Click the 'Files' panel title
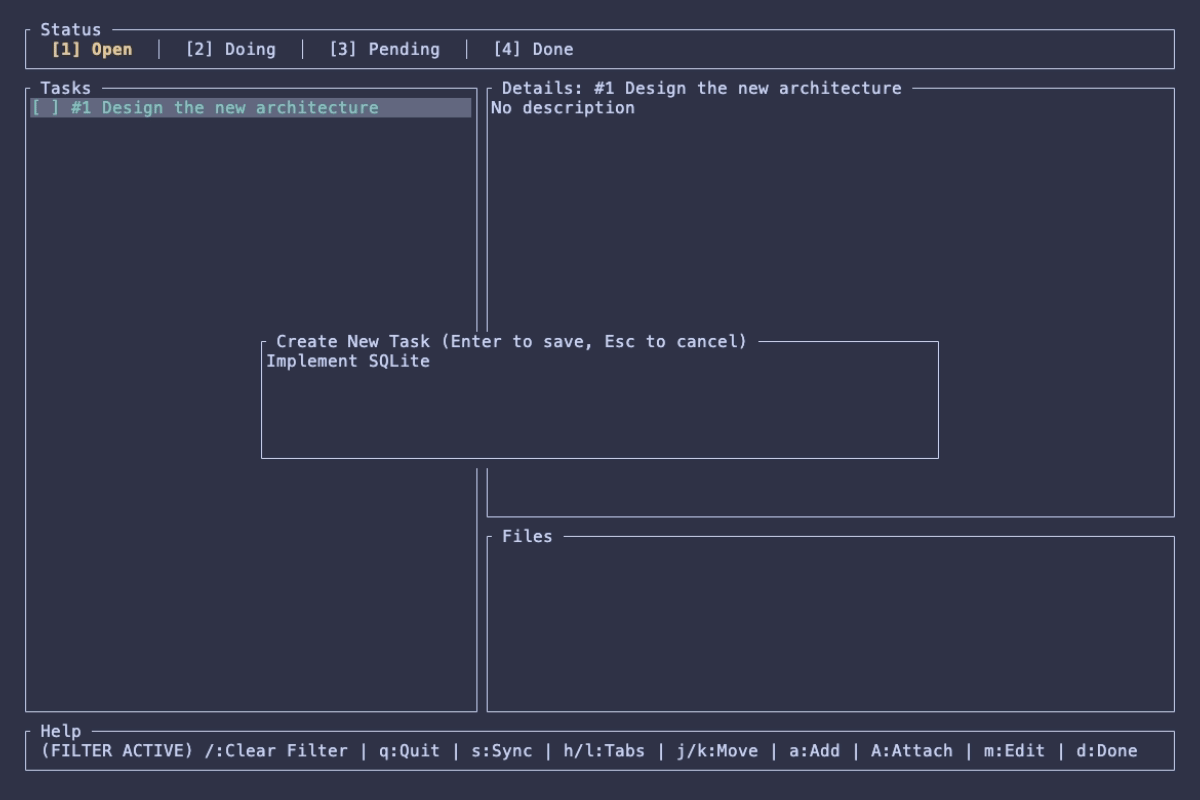This screenshot has height=800, width=1200. pos(527,536)
